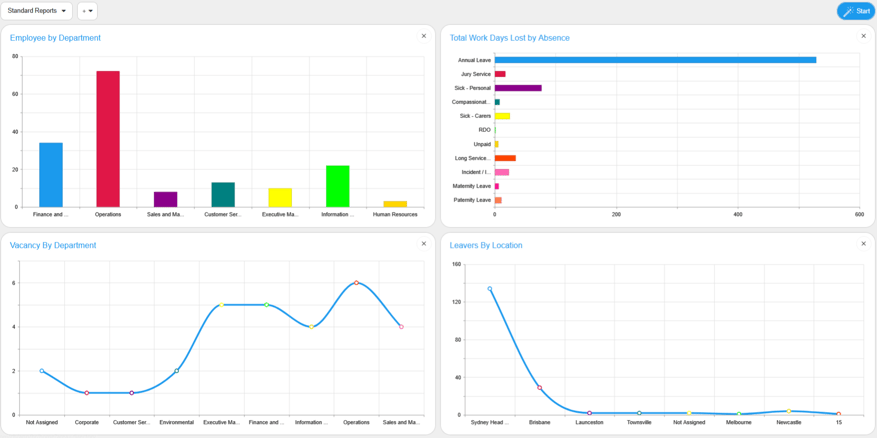This screenshot has height=438, width=877.
Task: Click the Operations point on the vacancy line
Action: [357, 283]
